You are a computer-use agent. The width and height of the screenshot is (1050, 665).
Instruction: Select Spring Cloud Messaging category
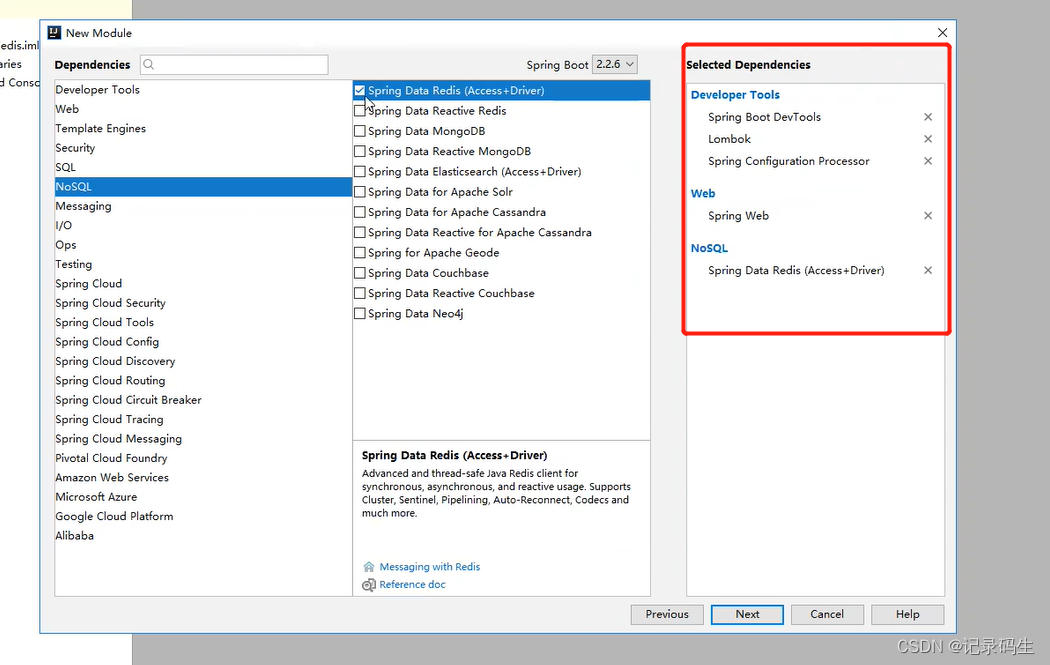203,439
